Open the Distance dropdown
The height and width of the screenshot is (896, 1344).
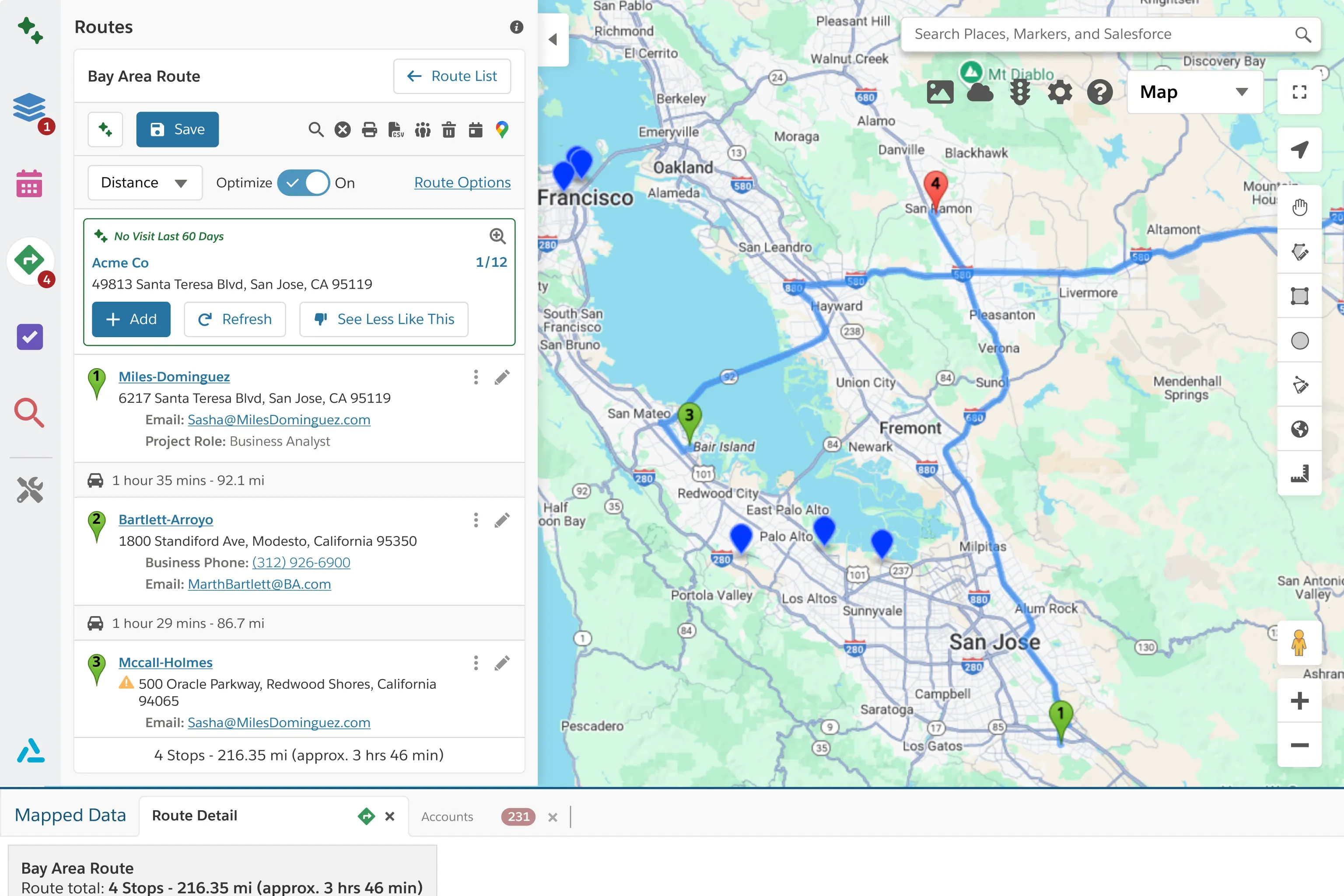coord(145,183)
